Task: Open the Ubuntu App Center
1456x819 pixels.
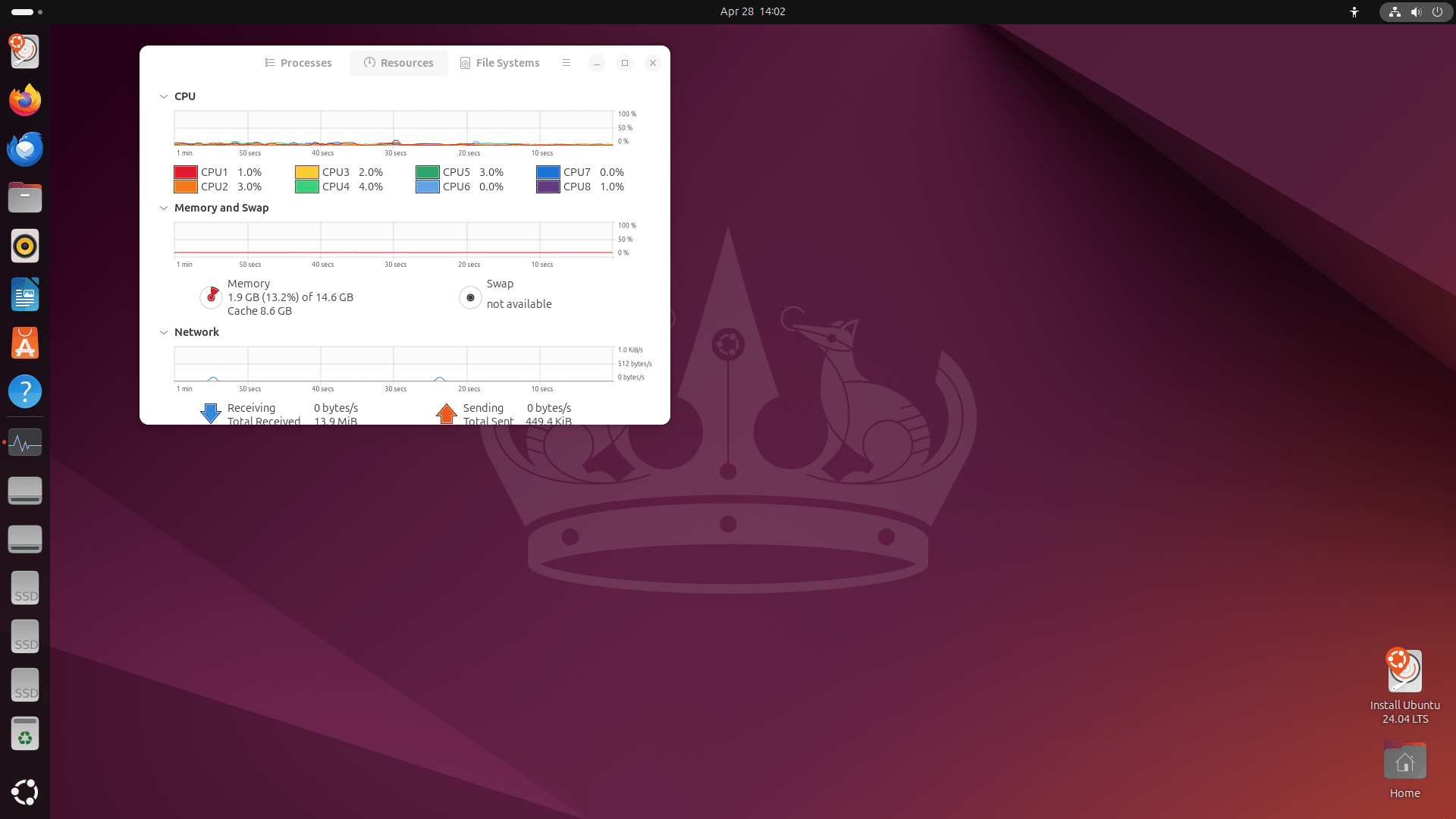Action: coord(24,343)
